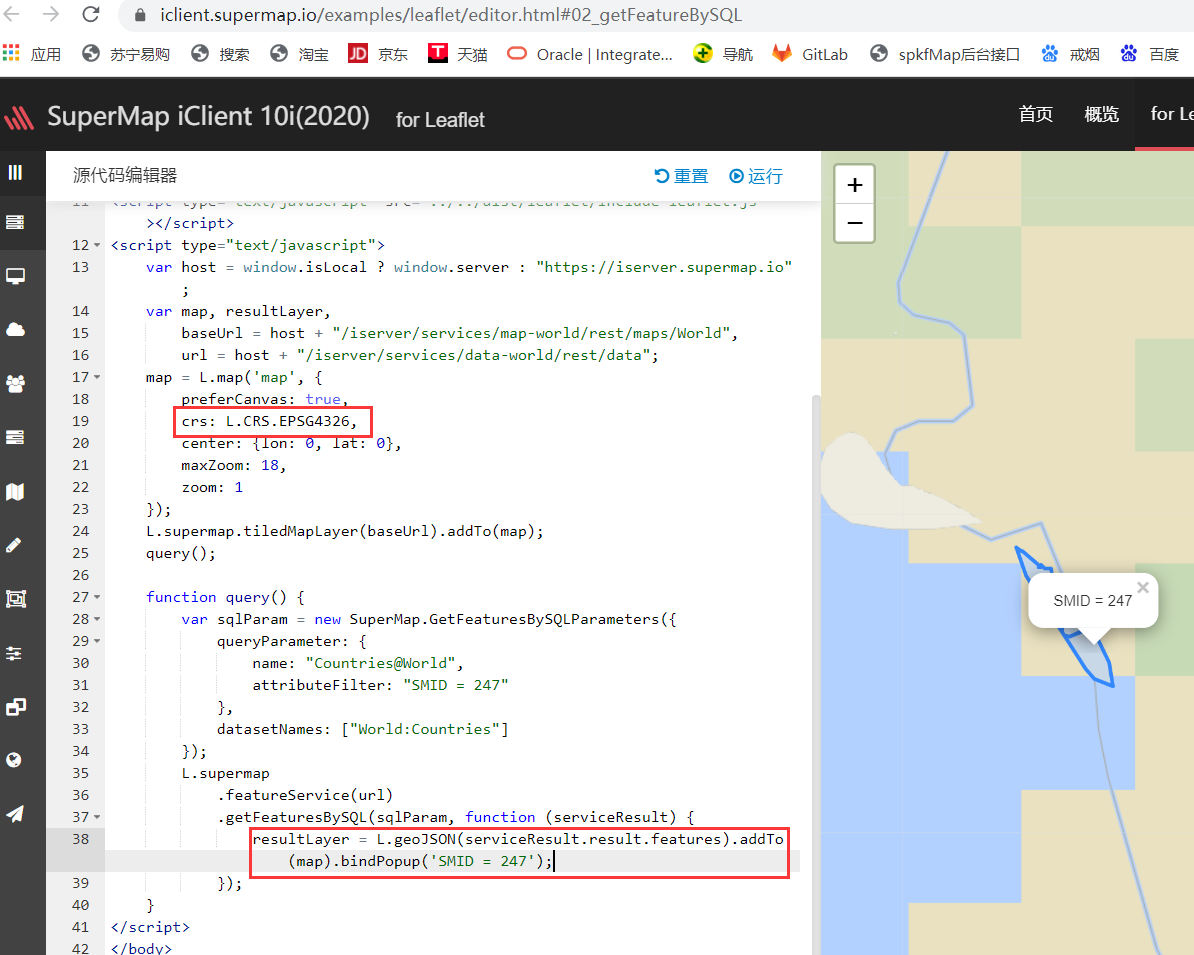Click the browser address bar URL
Image resolution: width=1194 pixels, height=955 pixels.
[451, 14]
